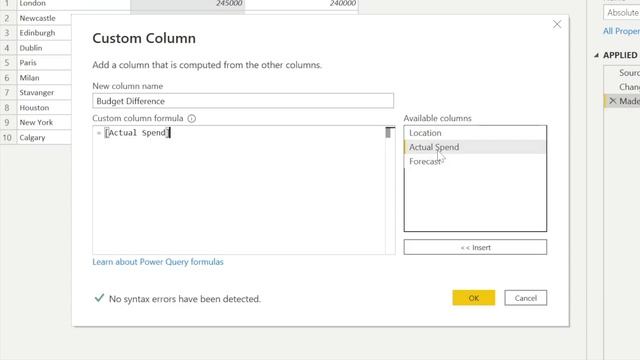Select the Edinburgh row cell
The width and height of the screenshot is (640, 360).
click(43, 33)
